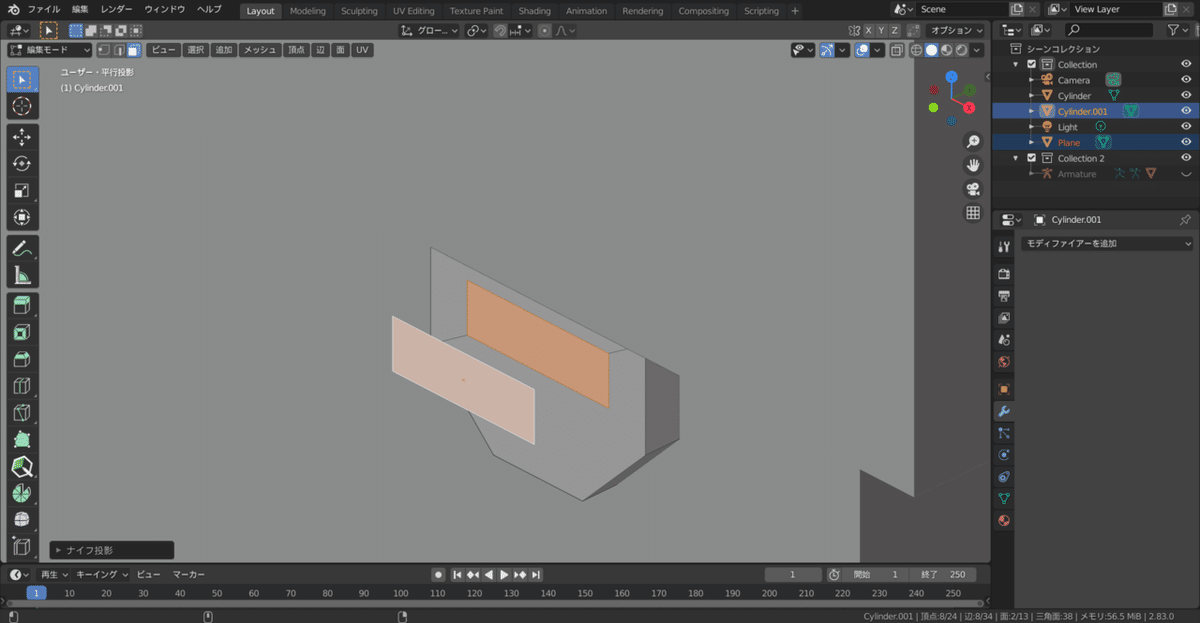Image resolution: width=1200 pixels, height=623 pixels.
Task: Open transform orientation グロー... dropdown
Action: pyautogui.click(x=429, y=31)
